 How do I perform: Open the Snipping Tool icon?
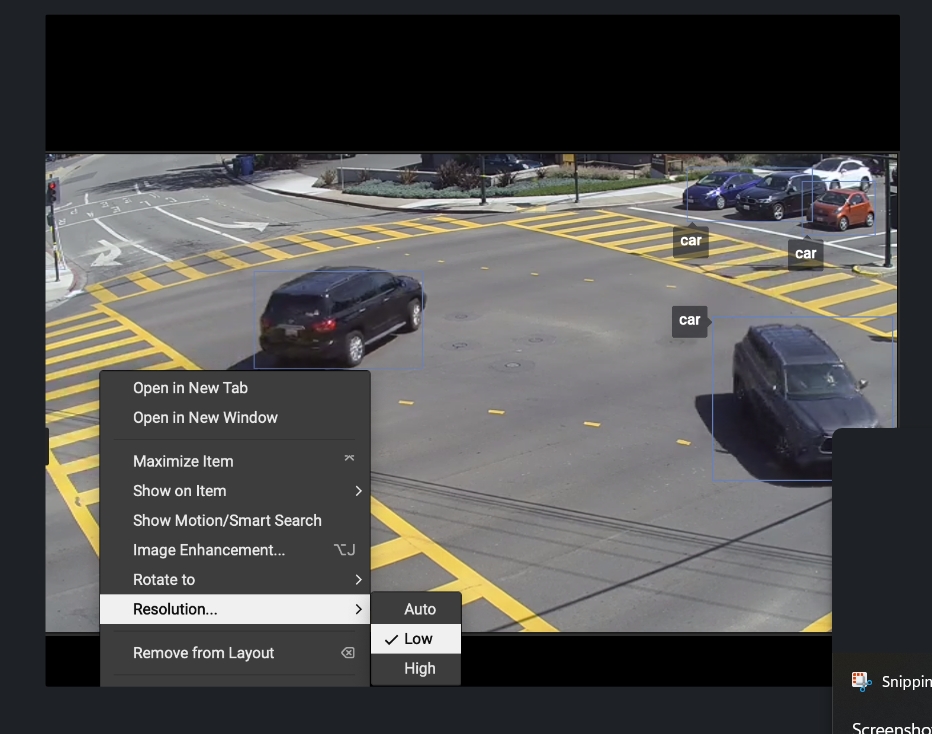pyautogui.click(x=861, y=681)
